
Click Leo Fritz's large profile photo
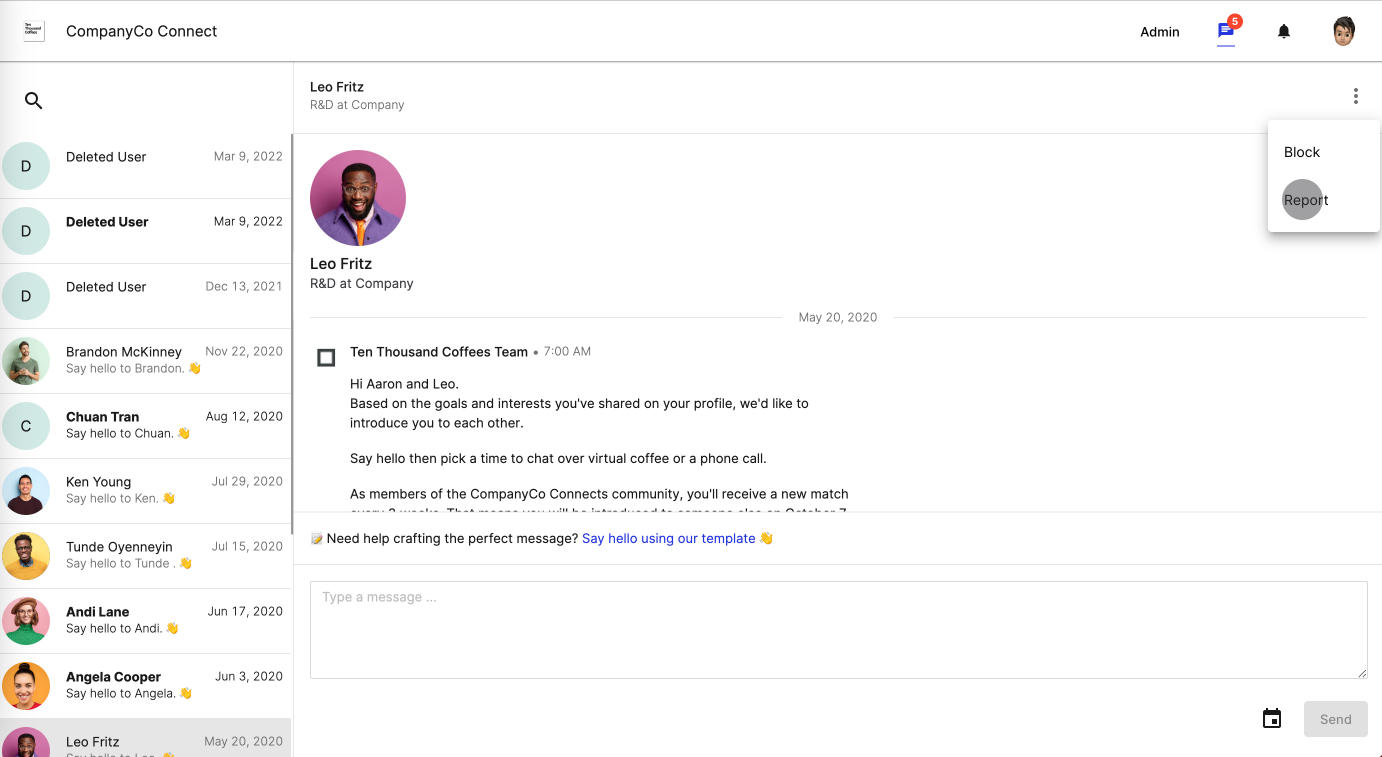tap(358, 198)
